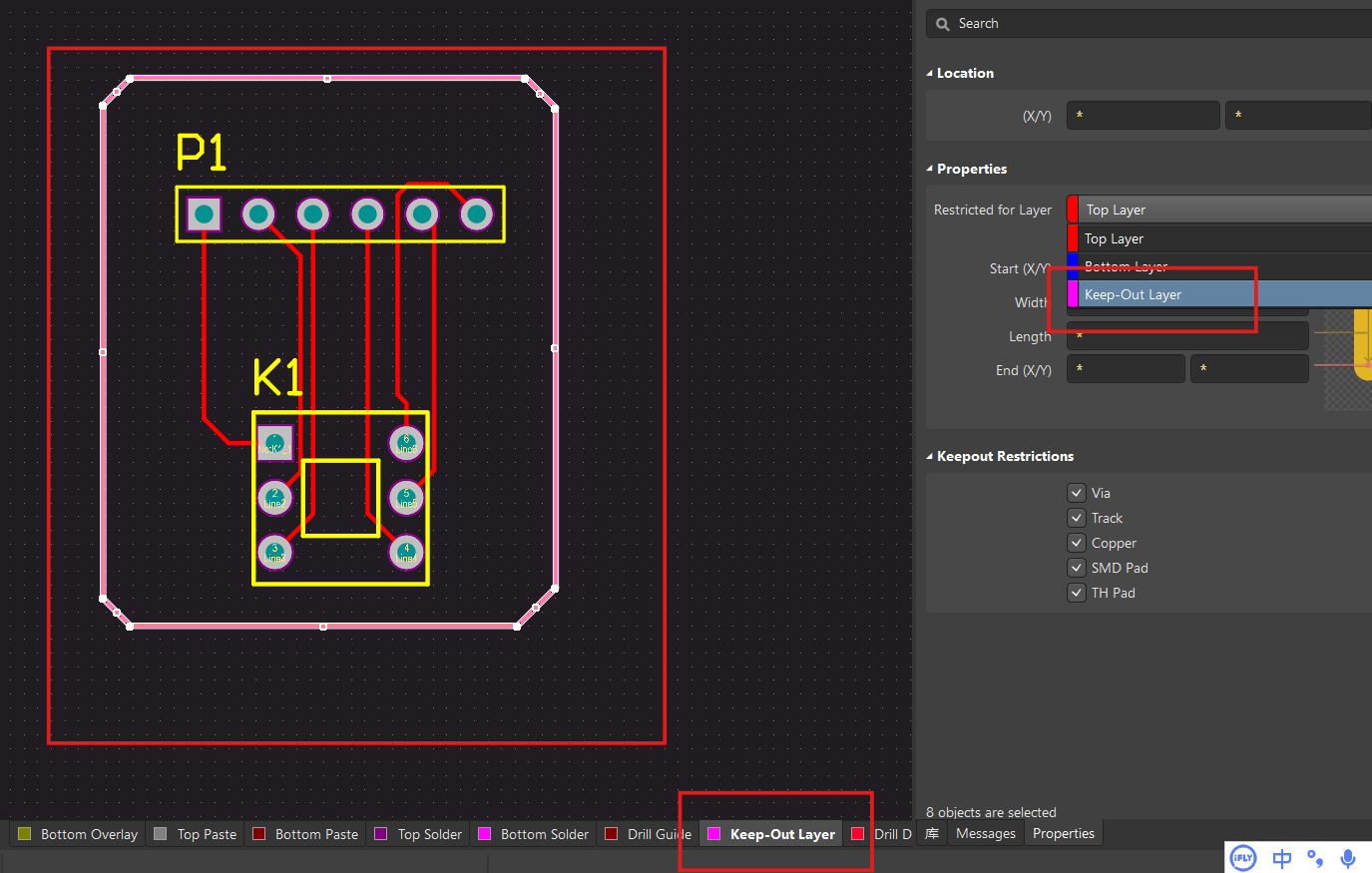
Task: Click the Keep-Out Layer magenta color swatch
Action: coord(1072,293)
